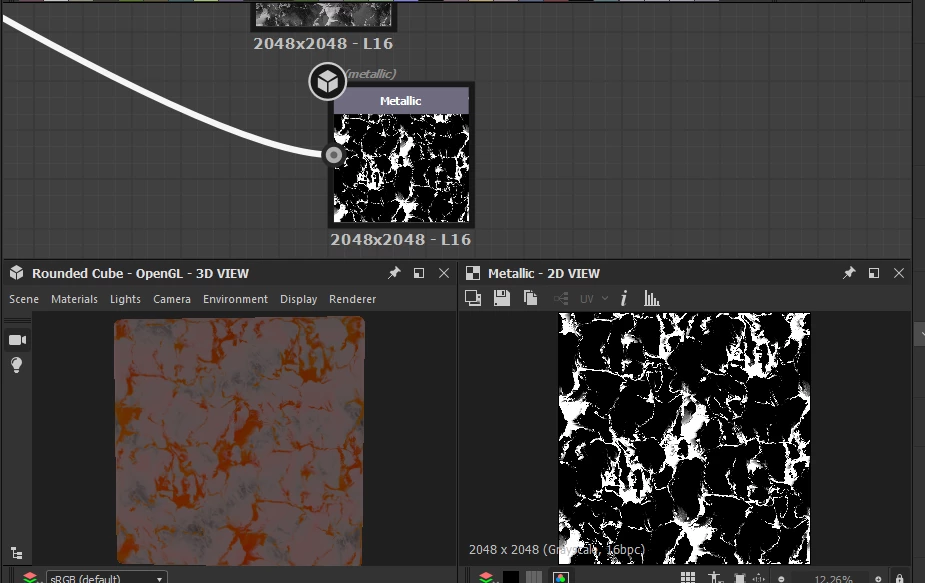This screenshot has height=583, width=925.
Task: Toggle the grey striped channel display icon
Action: (x=534, y=578)
